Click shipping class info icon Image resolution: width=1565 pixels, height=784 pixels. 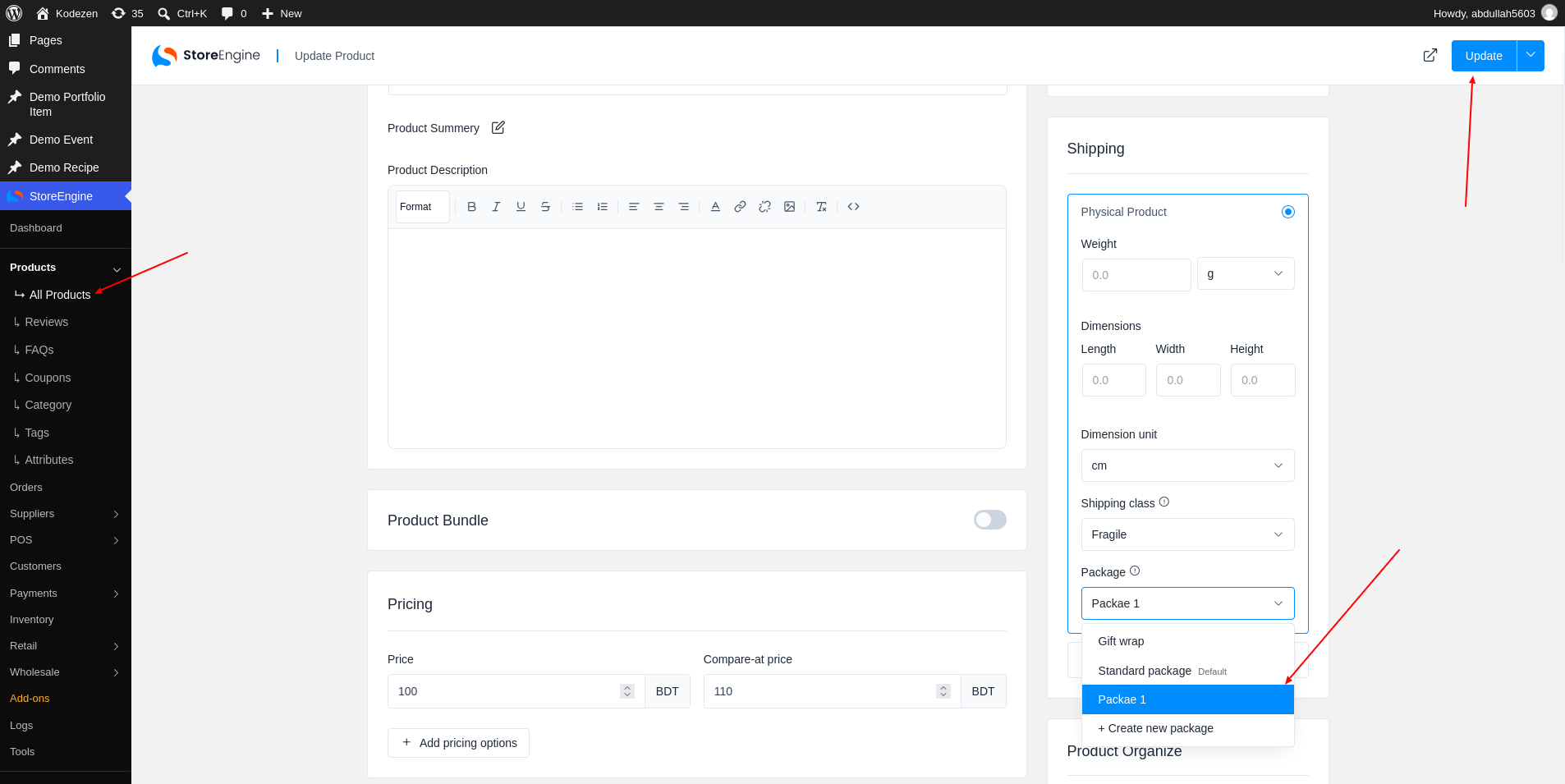1163,502
